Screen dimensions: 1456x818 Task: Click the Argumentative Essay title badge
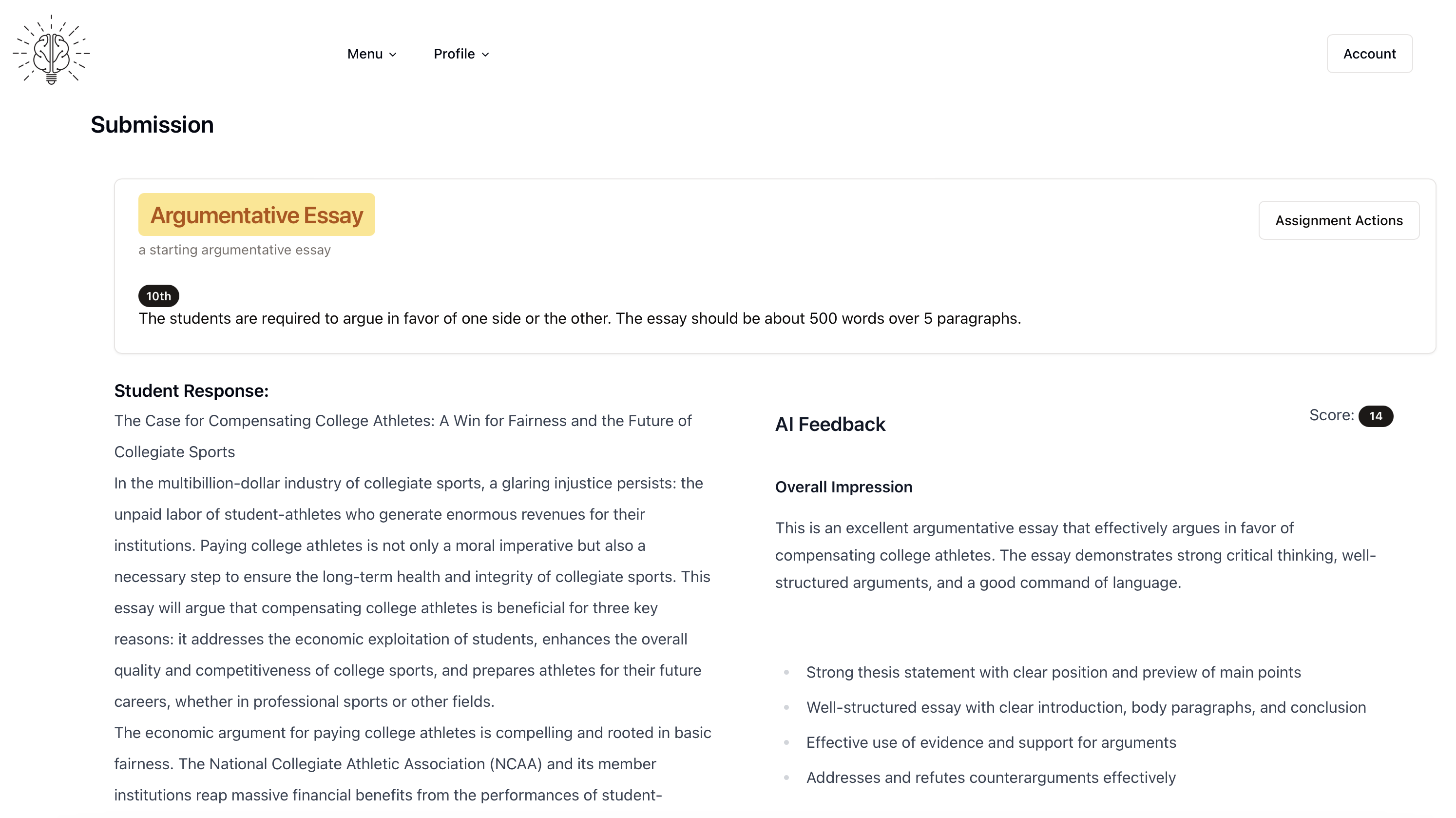[257, 215]
